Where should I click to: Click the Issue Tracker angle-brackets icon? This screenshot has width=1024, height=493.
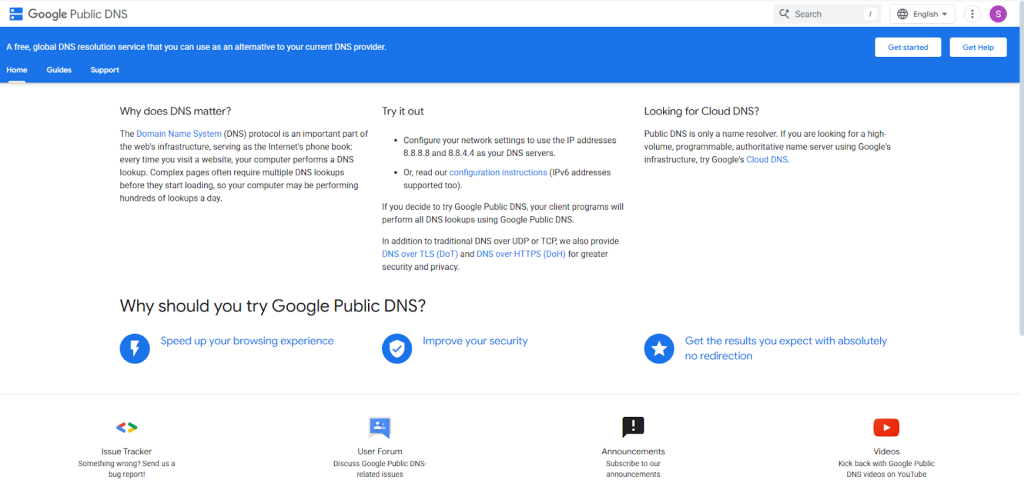[x=127, y=428]
